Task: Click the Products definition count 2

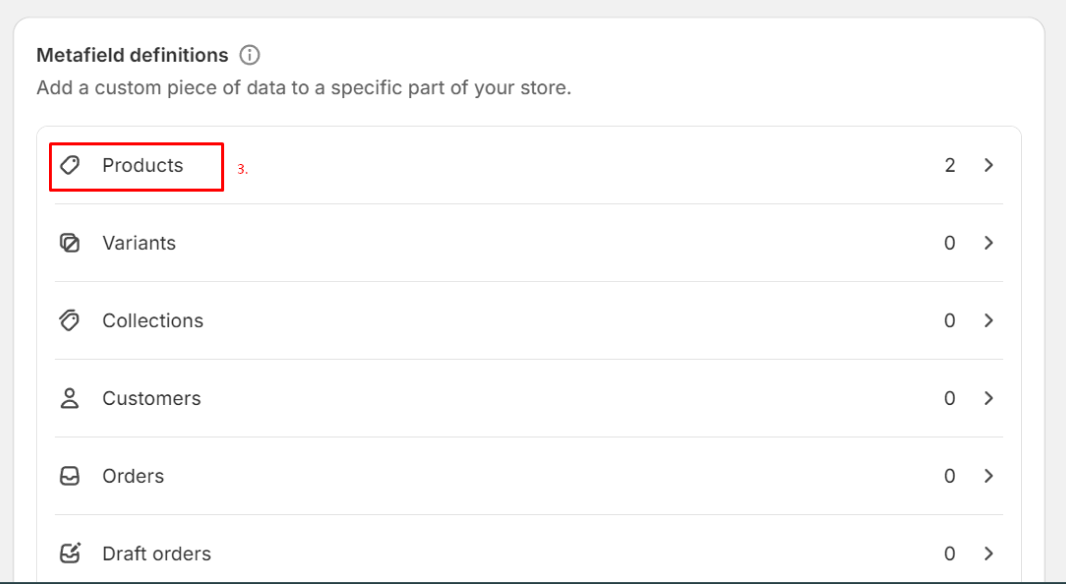Action: (950, 165)
